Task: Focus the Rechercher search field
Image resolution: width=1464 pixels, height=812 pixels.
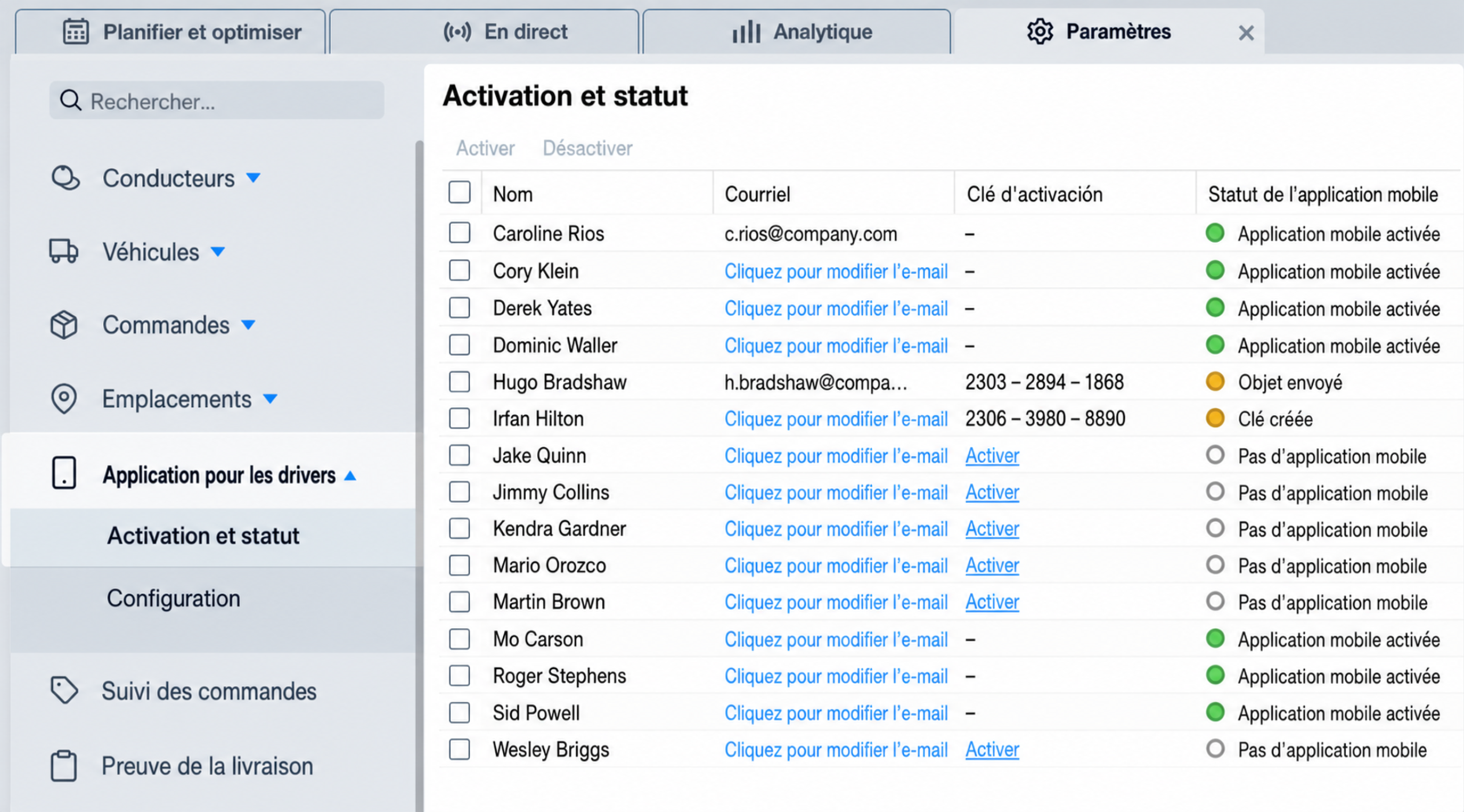Action: 217,101
